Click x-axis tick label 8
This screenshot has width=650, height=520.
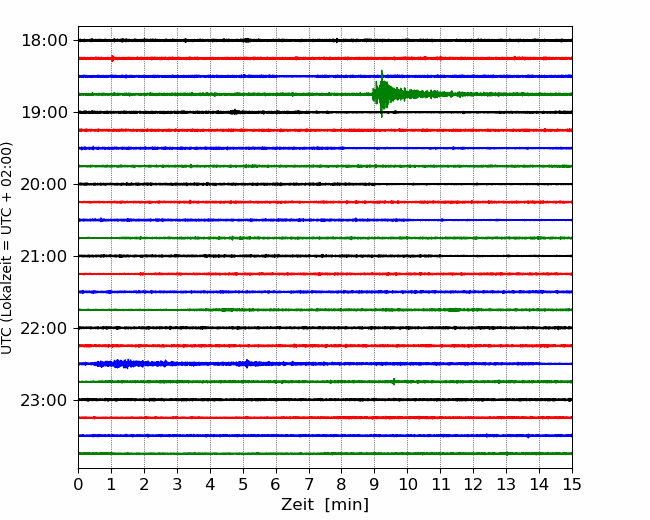[x=342, y=484]
